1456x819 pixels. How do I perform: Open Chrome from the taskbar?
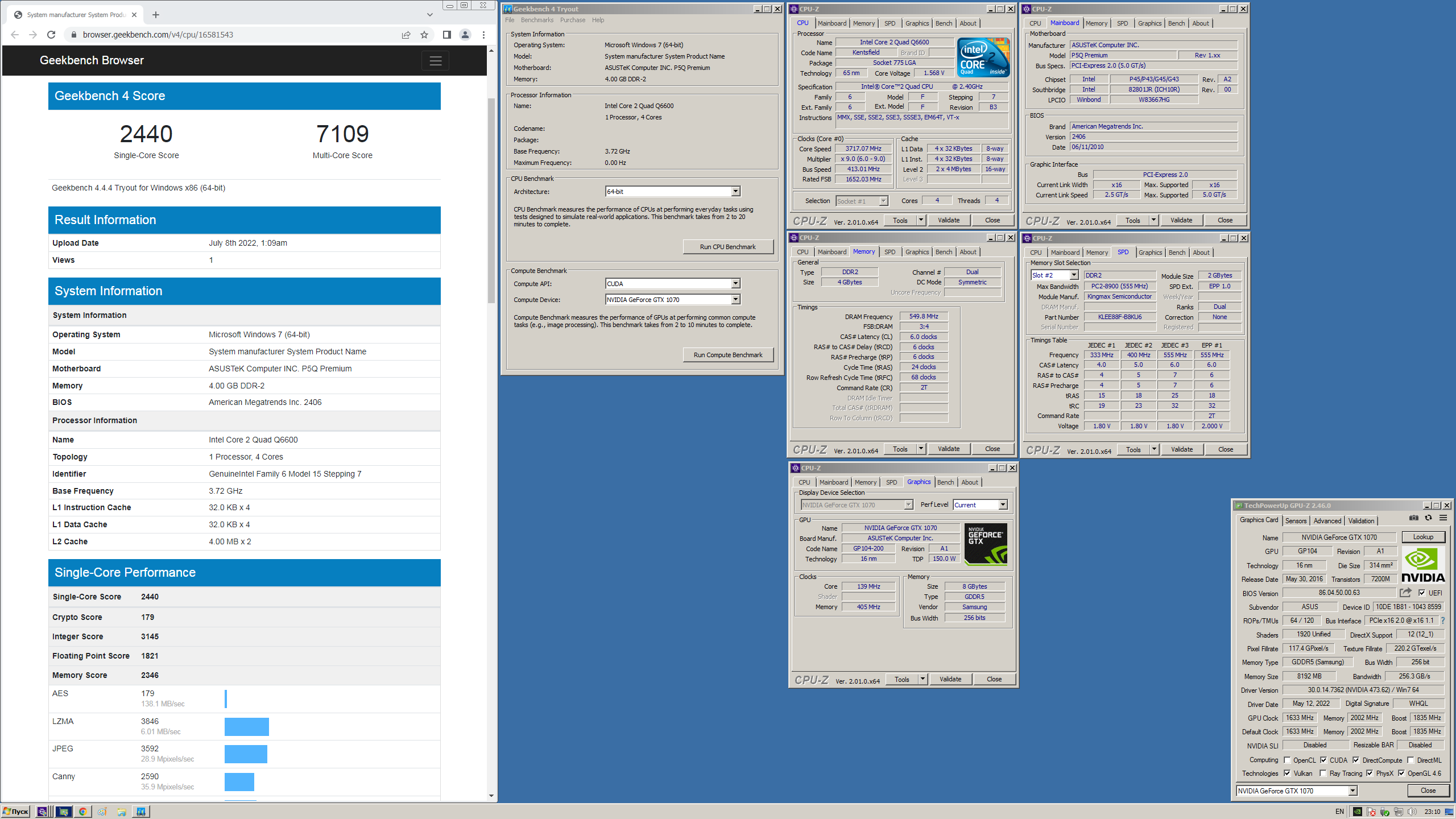82,812
